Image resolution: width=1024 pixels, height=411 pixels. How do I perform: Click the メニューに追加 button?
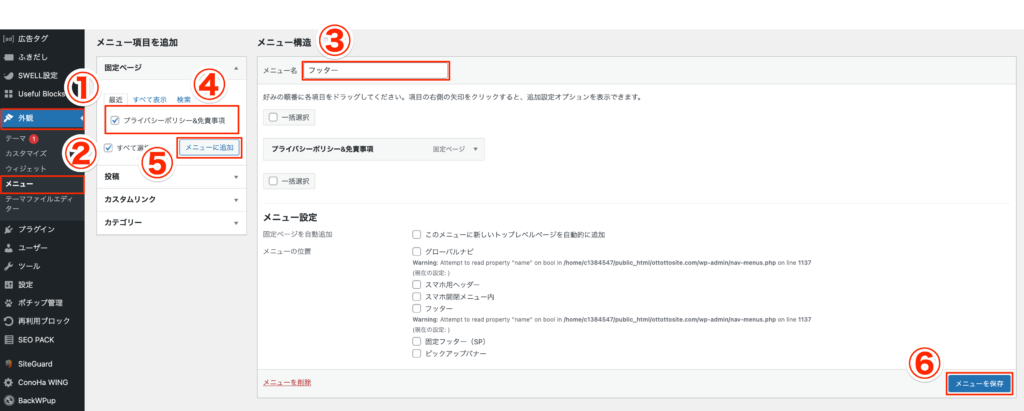[x=209, y=148]
